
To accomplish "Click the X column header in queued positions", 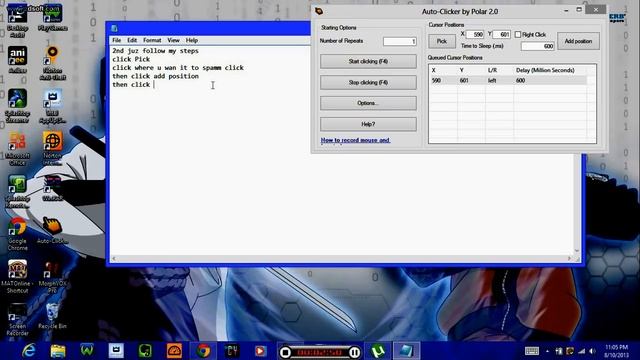I will pos(433,70).
